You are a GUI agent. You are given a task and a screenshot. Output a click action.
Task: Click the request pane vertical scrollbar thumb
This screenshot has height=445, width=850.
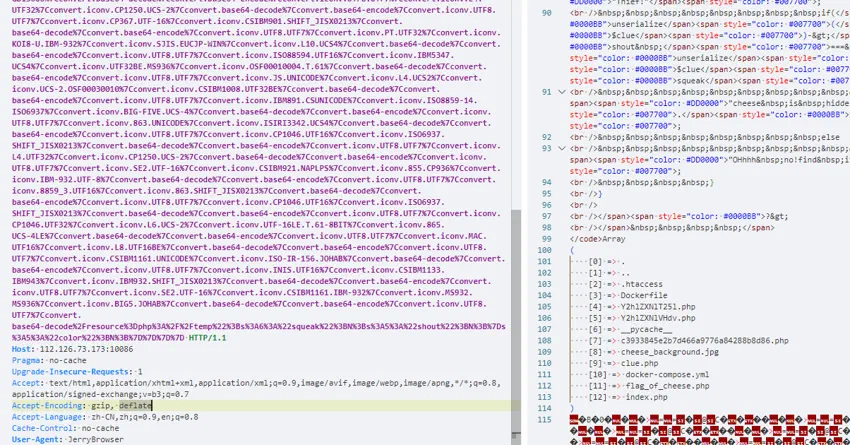click(516, 320)
